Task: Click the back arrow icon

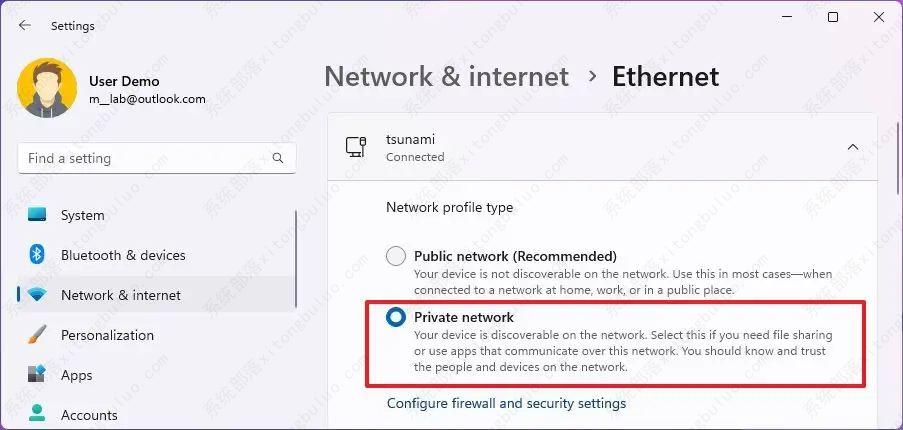Action: pos(25,26)
